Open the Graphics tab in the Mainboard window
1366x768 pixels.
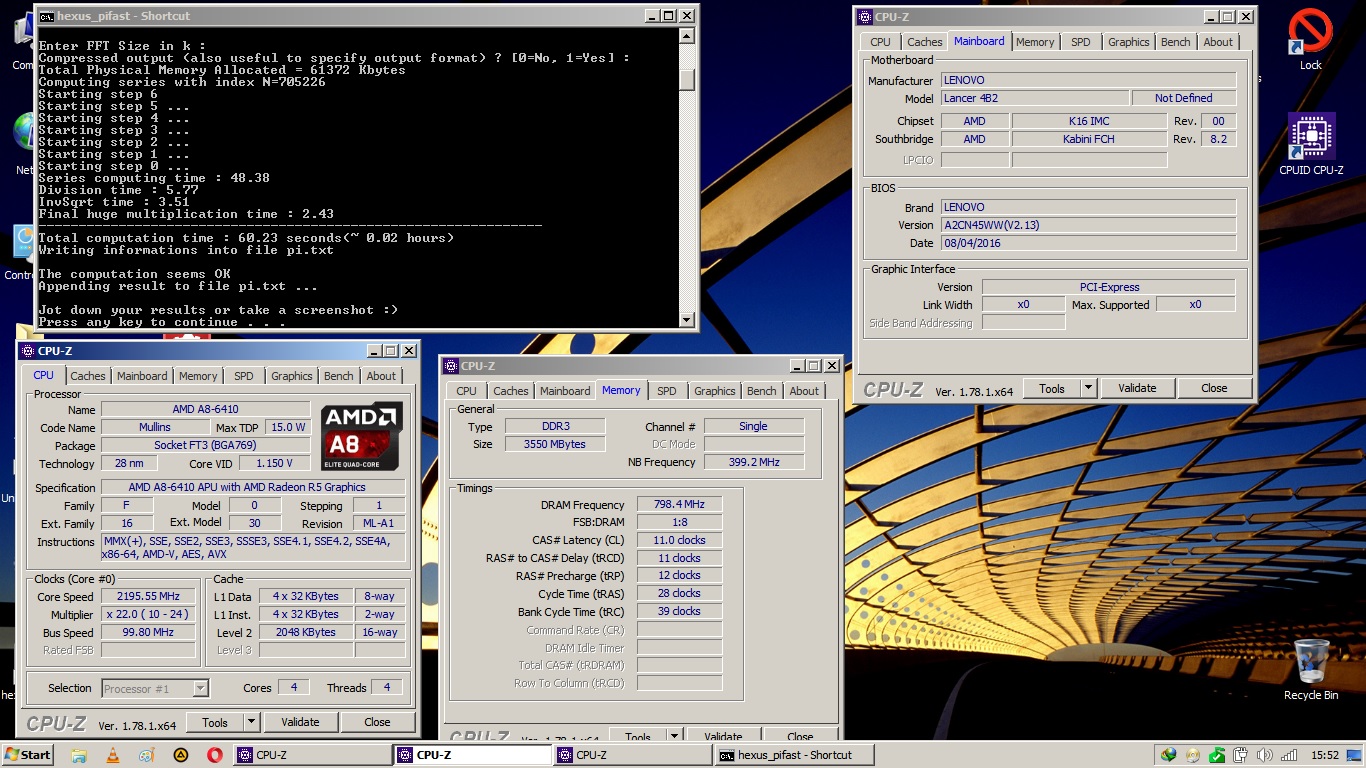1128,42
